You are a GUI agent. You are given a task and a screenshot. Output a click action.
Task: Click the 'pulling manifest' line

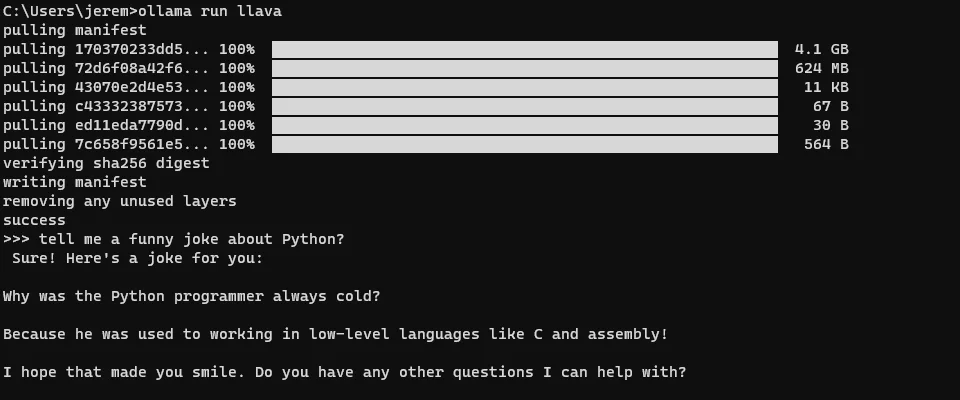[74, 30]
